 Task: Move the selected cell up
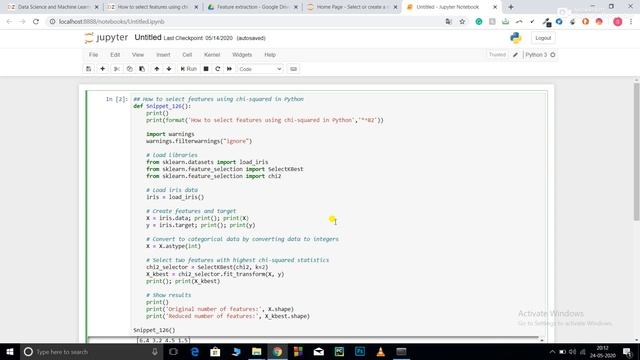tap(157, 69)
